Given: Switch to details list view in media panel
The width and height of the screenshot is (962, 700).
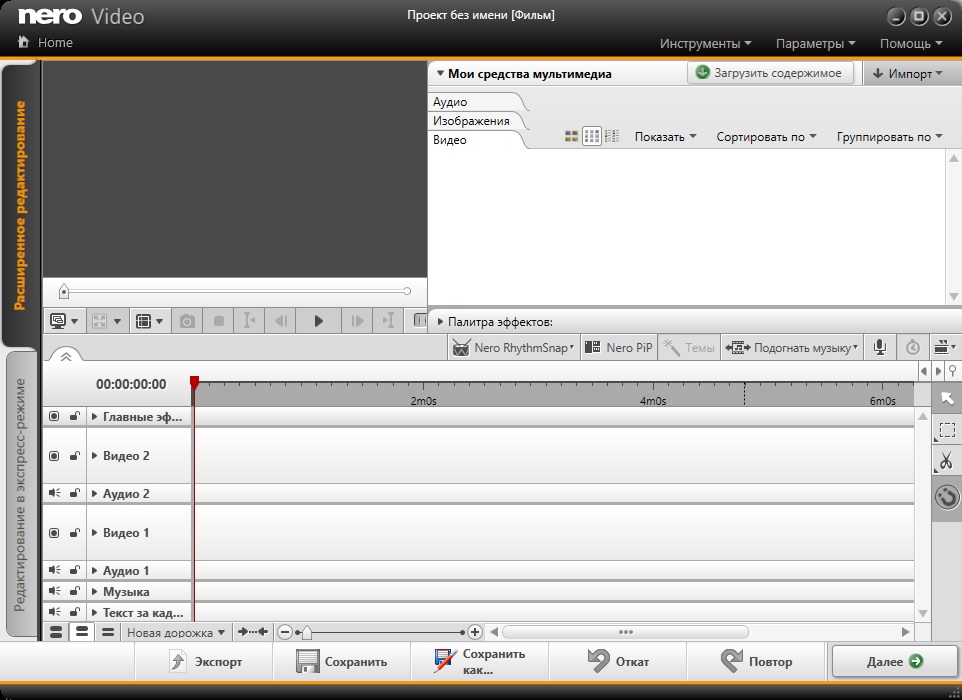Looking at the screenshot, I should (x=612, y=136).
